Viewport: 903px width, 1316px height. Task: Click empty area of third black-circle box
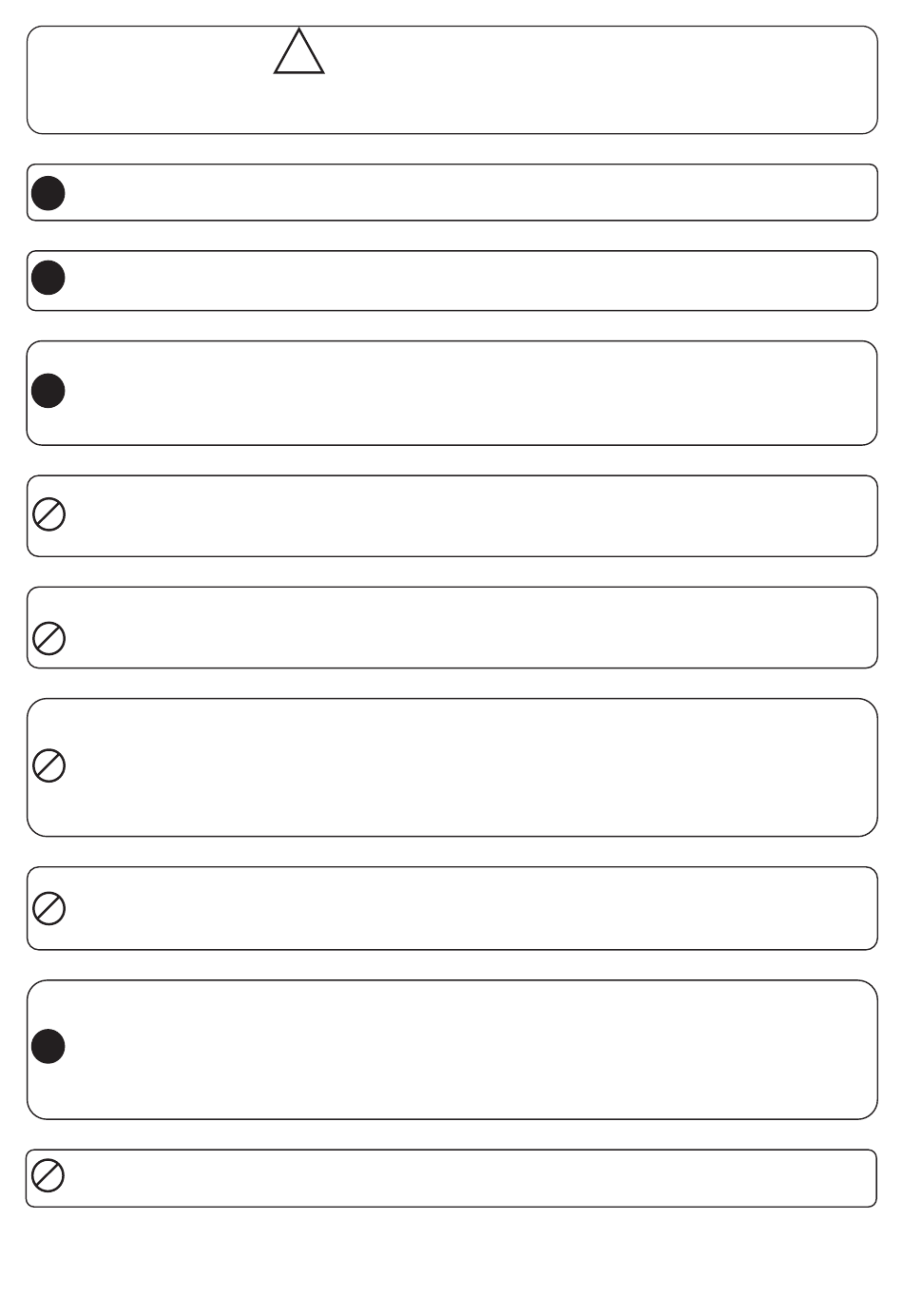click(471, 393)
